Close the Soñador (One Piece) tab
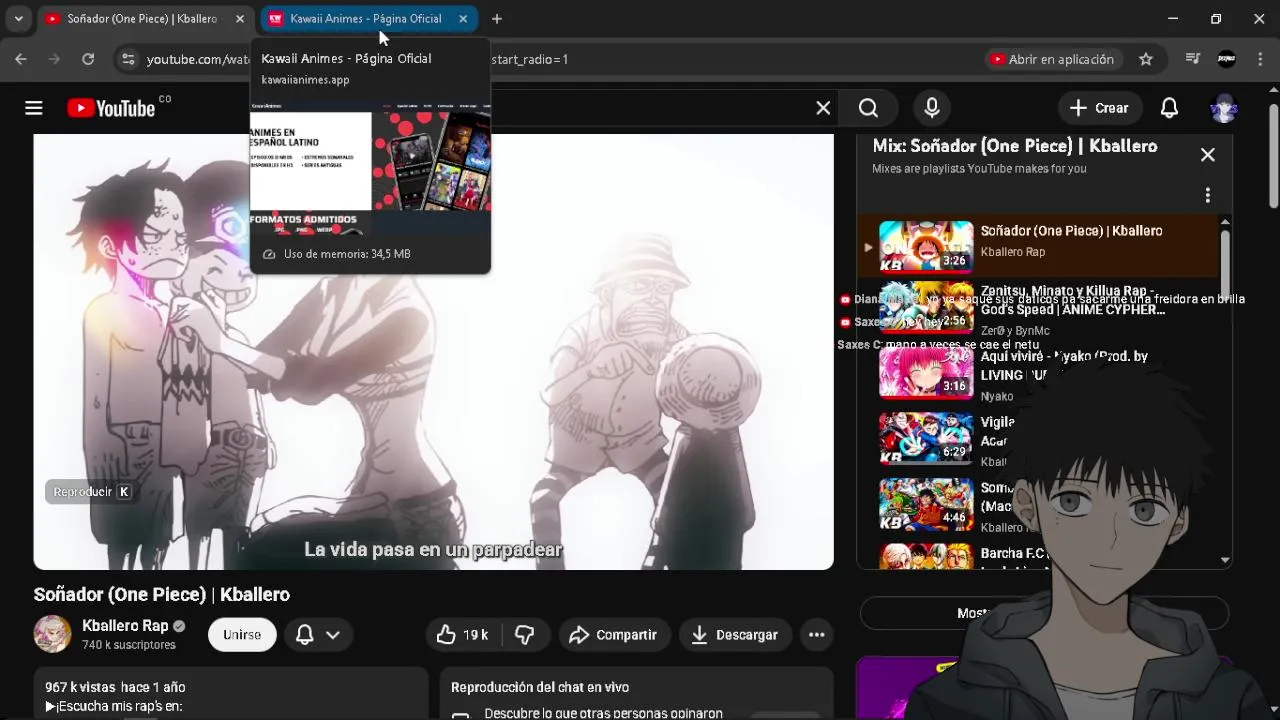Image resolution: width=1280 pixels, height=720 pixels. pyautogui.click(x=239, y=19)
